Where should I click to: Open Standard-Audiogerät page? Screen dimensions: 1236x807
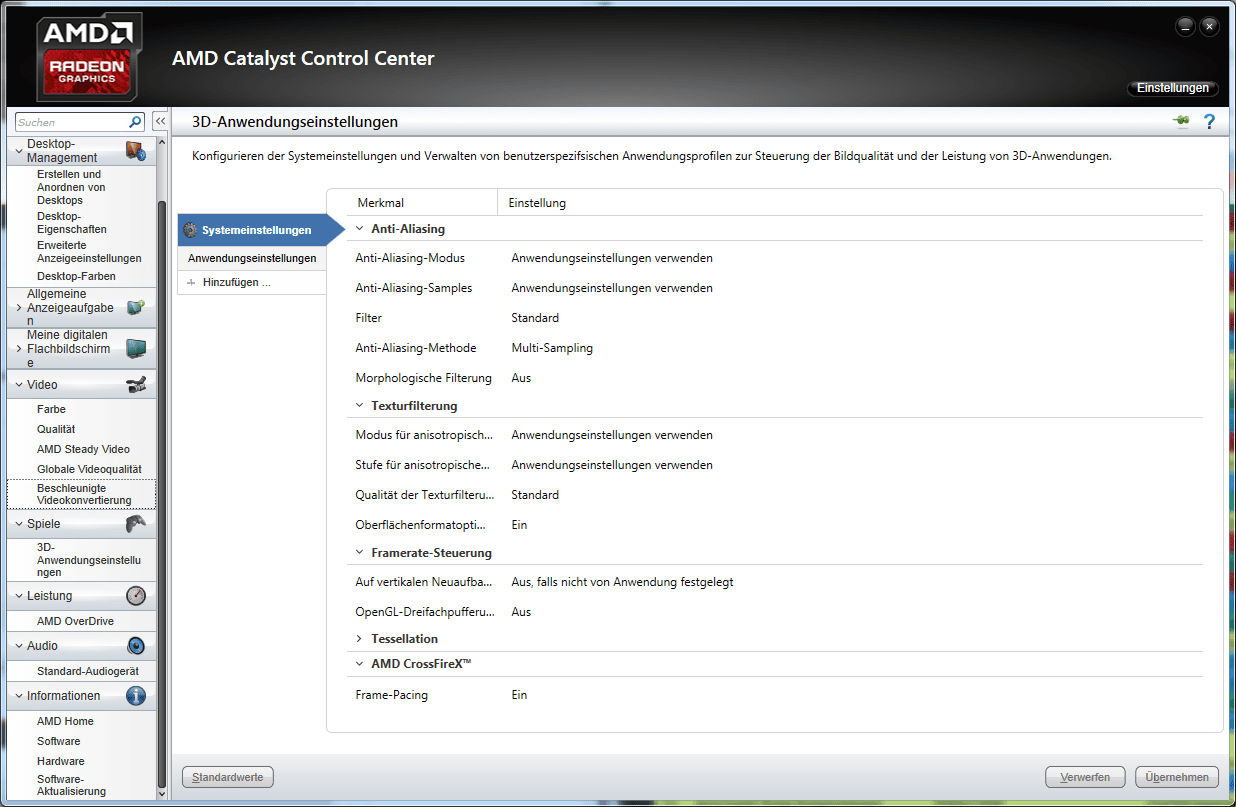click(88, 671)
